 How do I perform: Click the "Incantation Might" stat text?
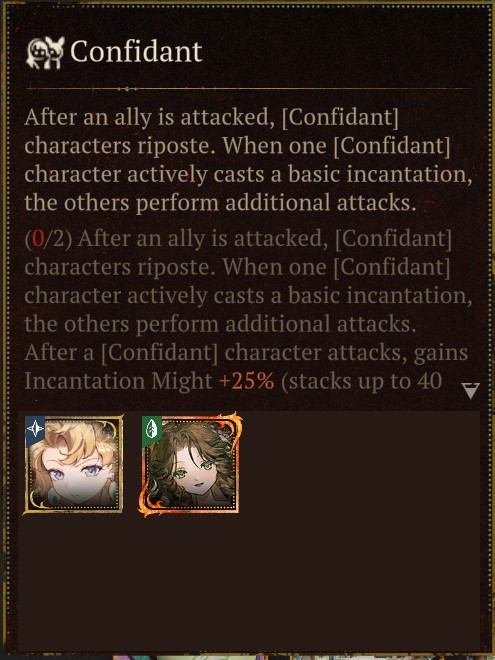[118, 382]
